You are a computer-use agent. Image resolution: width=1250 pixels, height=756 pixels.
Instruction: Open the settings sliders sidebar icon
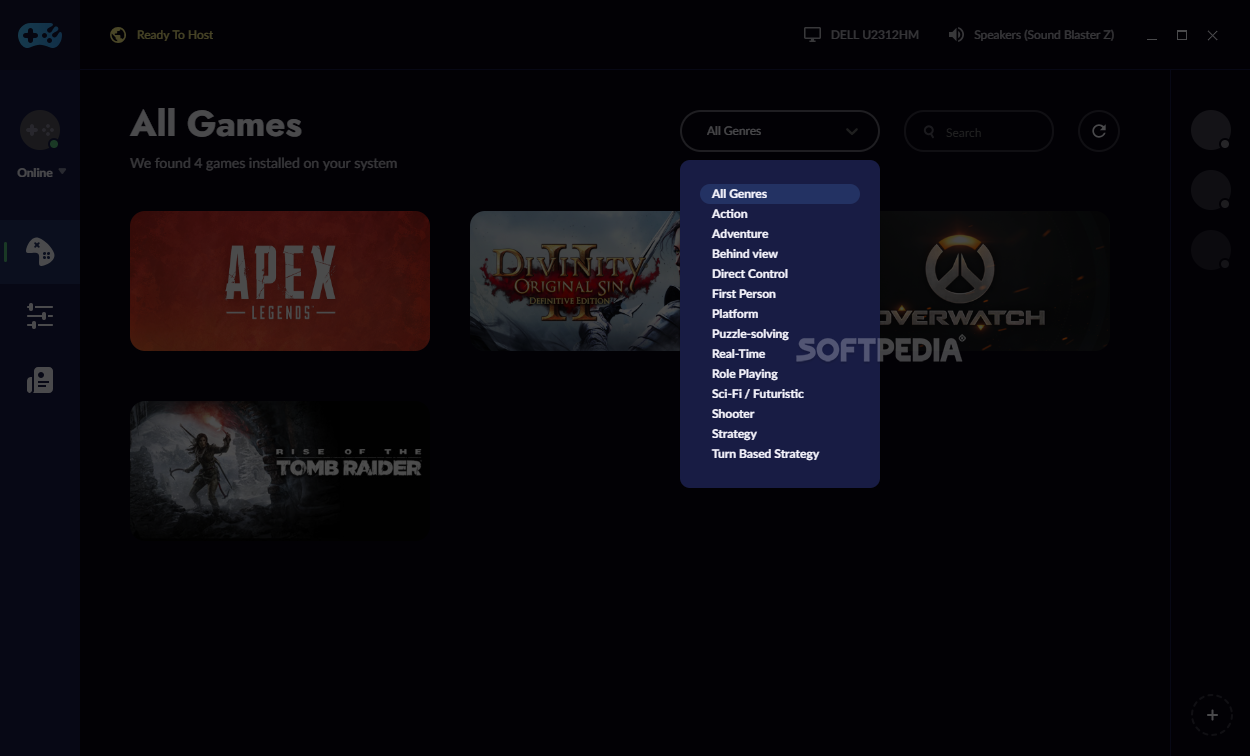(x=40, y=316)
